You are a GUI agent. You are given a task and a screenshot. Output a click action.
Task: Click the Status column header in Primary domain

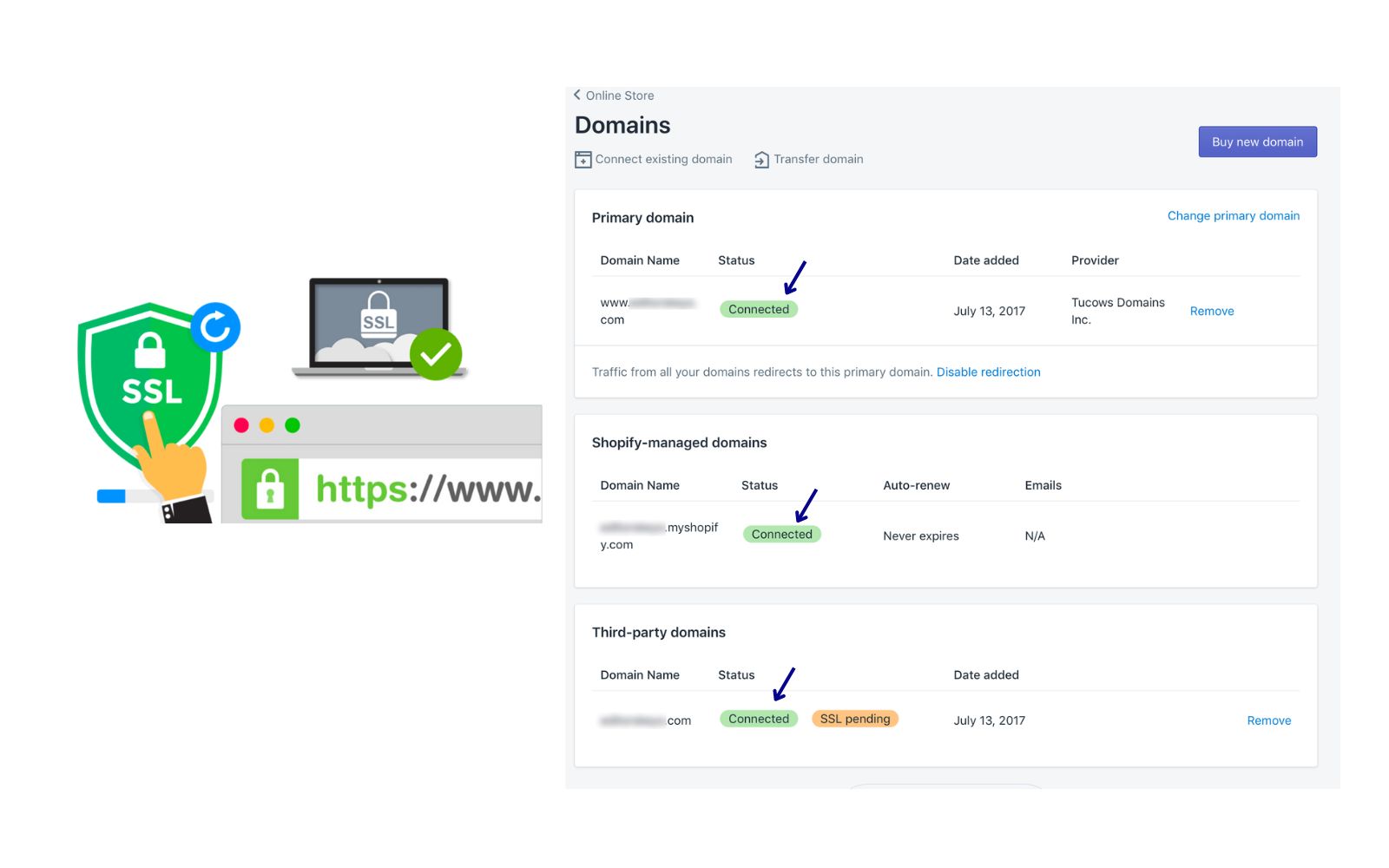736,260
